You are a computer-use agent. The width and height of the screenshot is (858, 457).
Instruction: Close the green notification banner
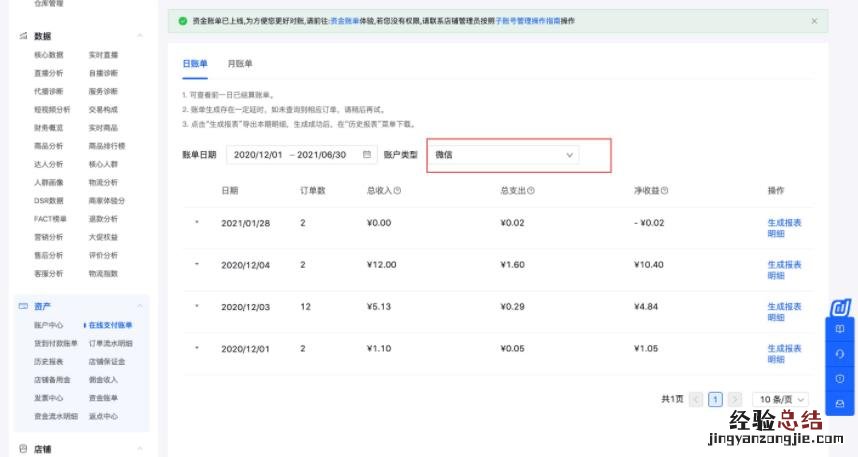coord(814,21)
